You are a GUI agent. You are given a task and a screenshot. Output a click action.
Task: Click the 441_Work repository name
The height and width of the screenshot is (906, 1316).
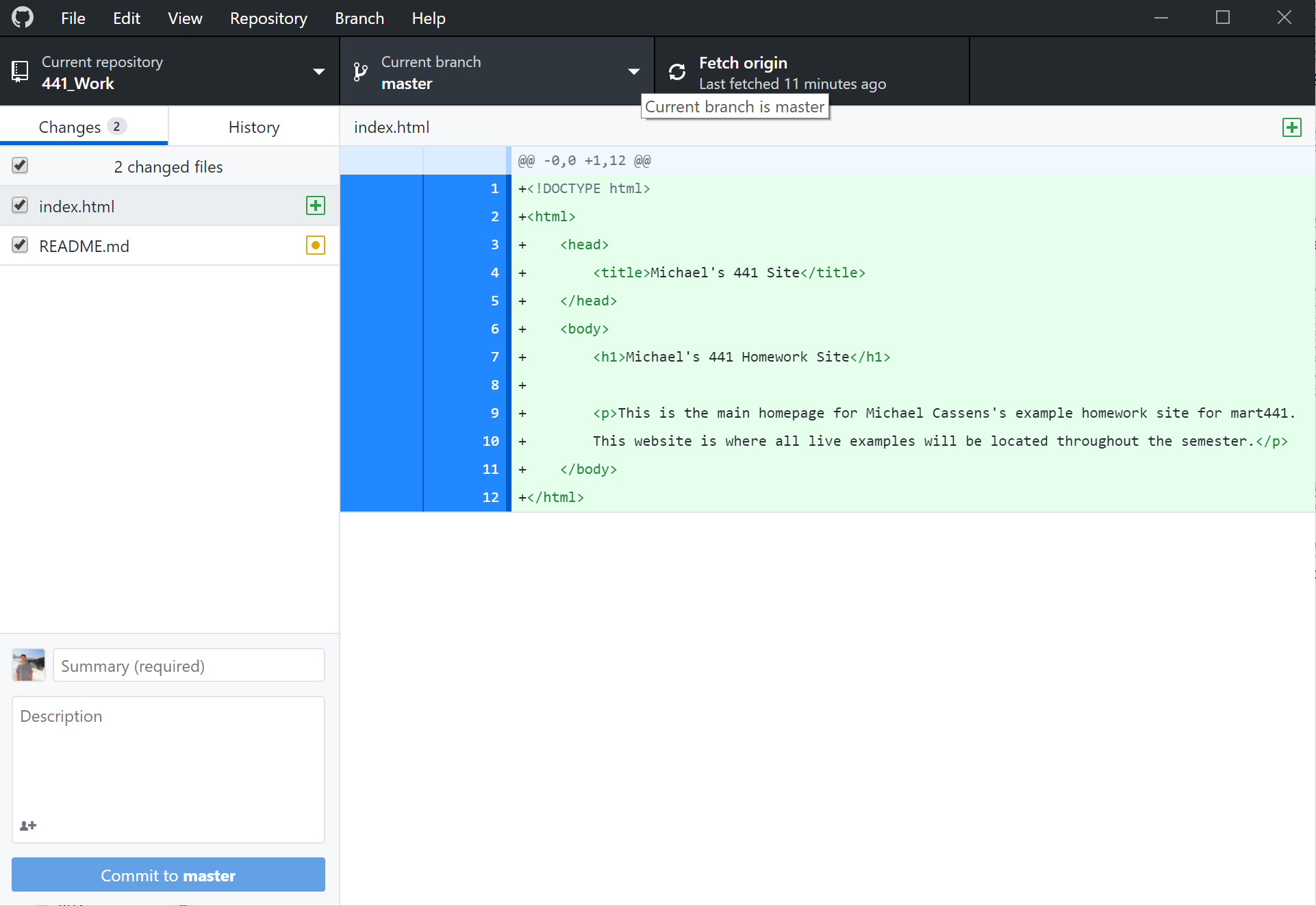coord(78,84)
